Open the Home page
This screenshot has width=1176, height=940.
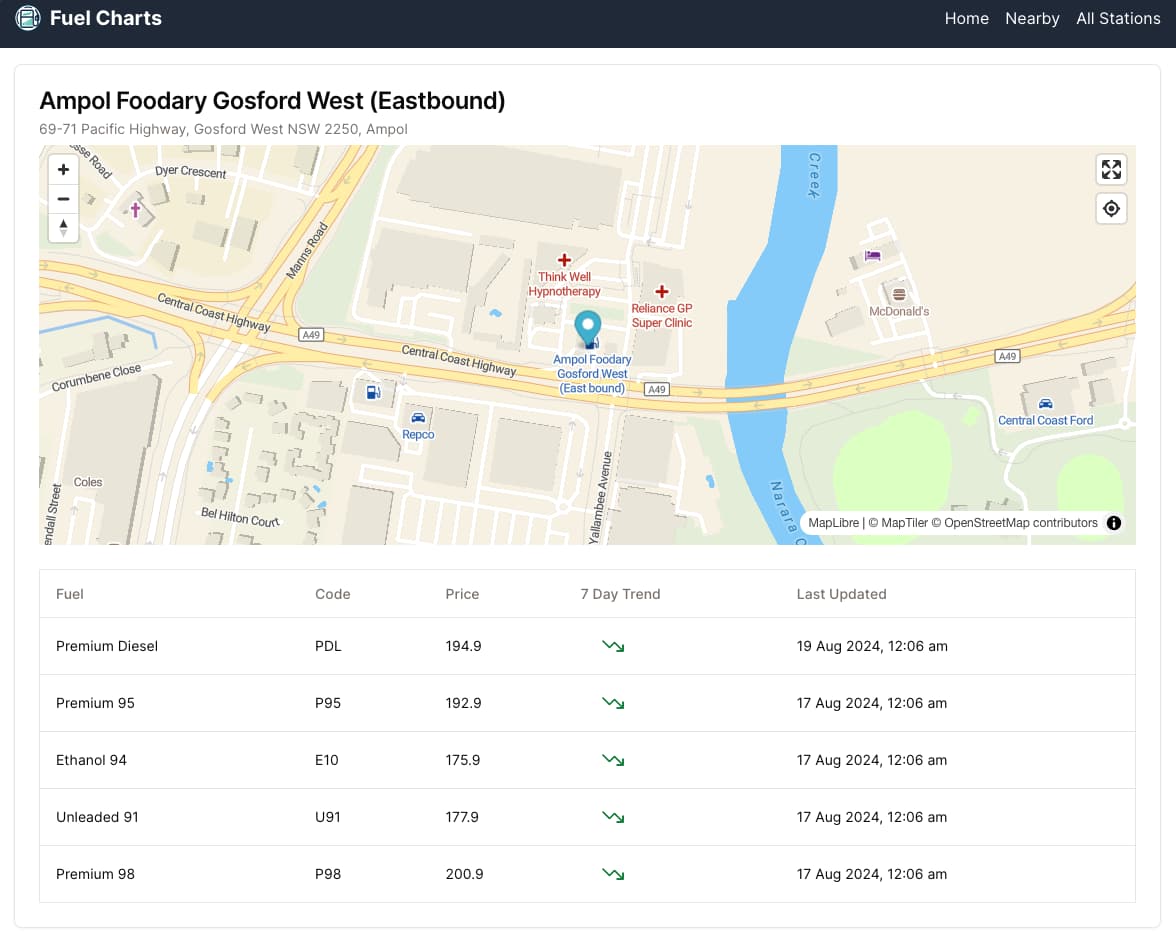966,19
